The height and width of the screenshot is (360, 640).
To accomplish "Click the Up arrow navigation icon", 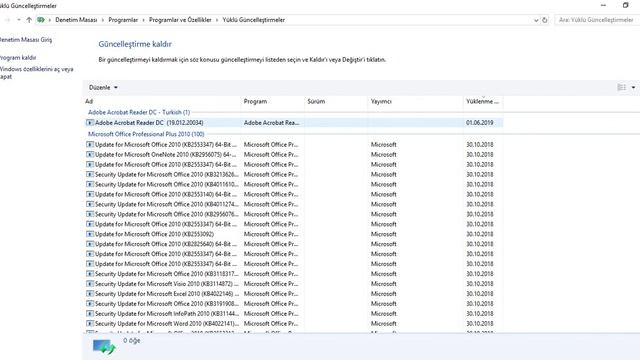I will [29, 20].
